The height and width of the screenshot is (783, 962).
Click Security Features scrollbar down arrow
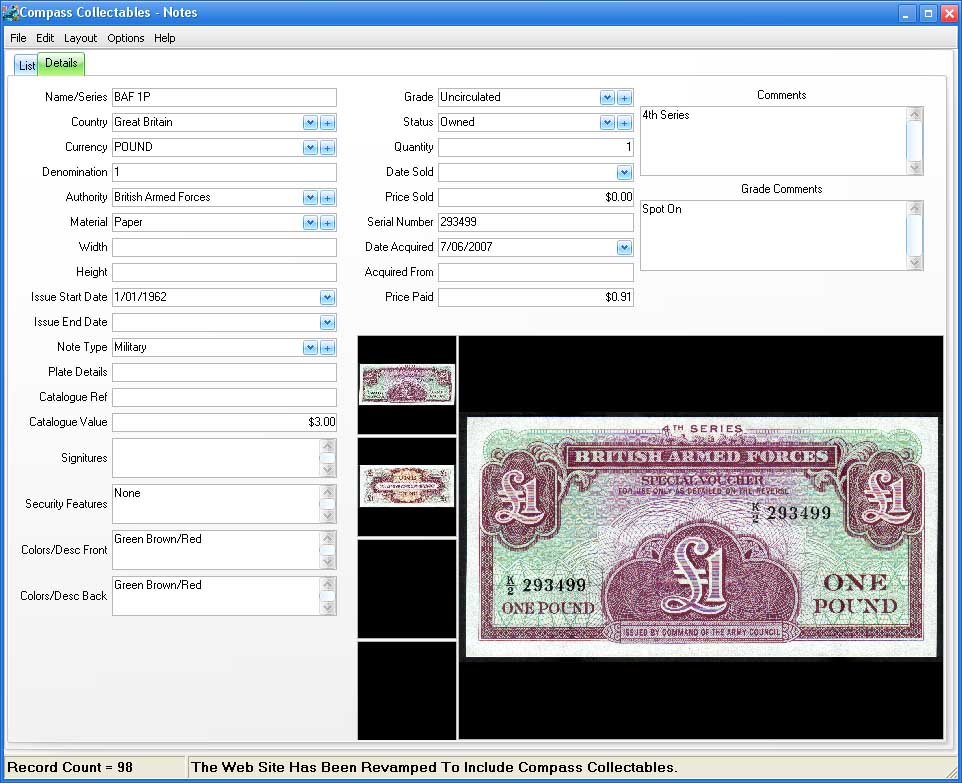click(328, 516)
